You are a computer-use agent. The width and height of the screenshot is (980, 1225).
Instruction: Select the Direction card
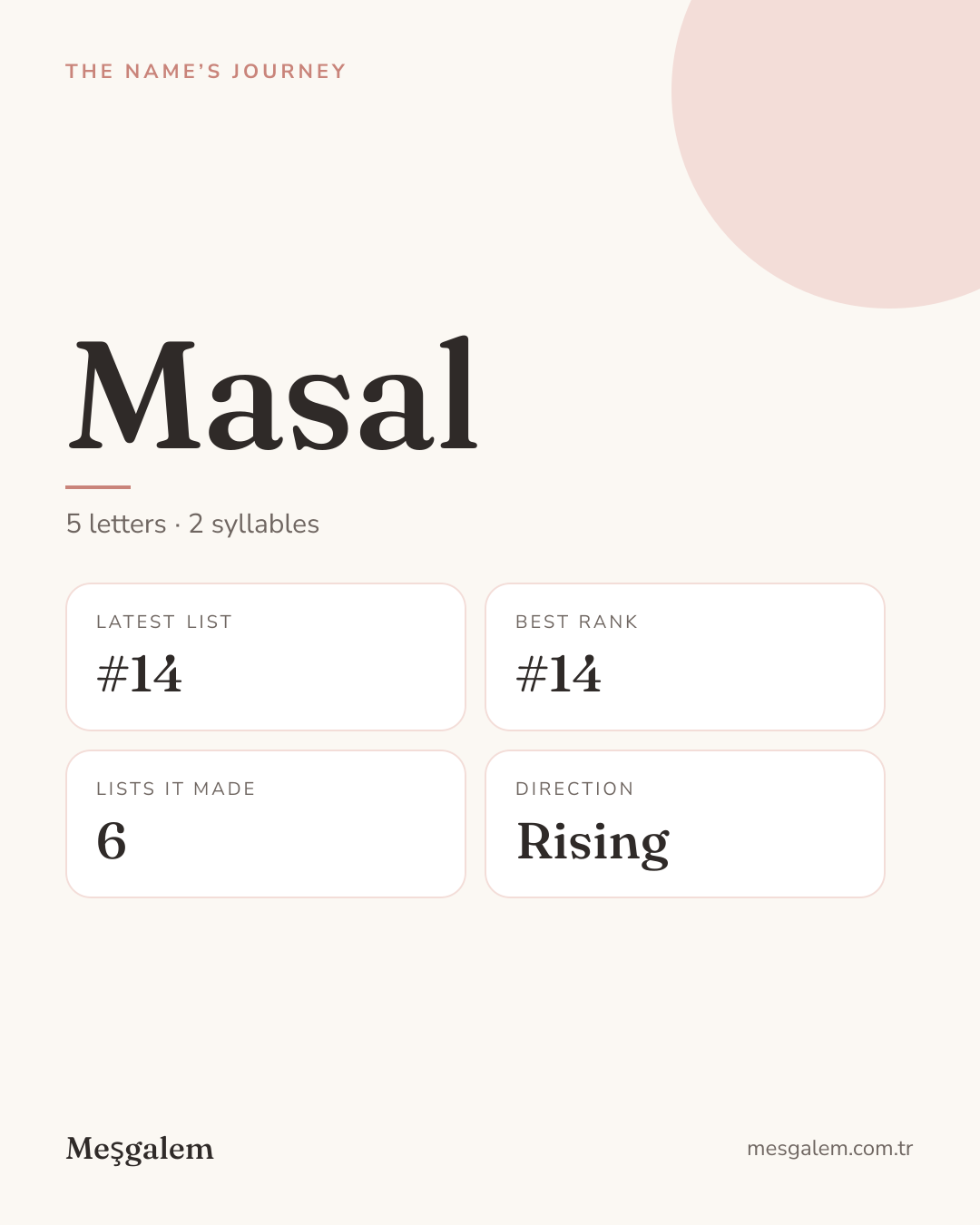pos(685,824)
